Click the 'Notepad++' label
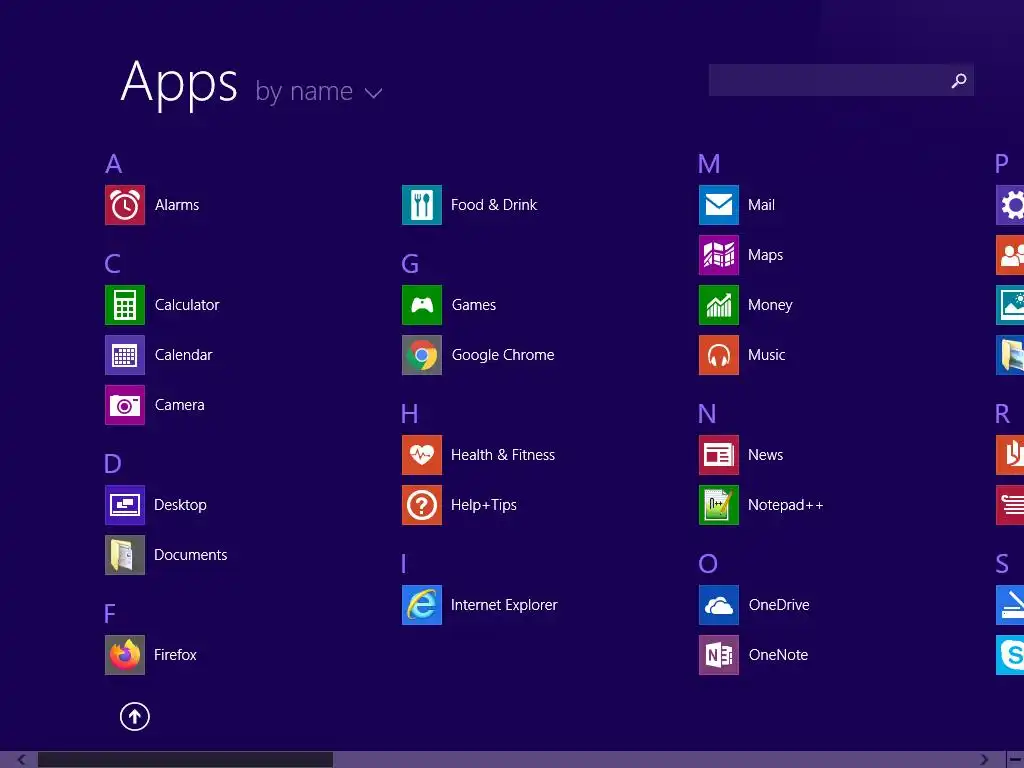 pyautogui.click(x=786, y=505)
